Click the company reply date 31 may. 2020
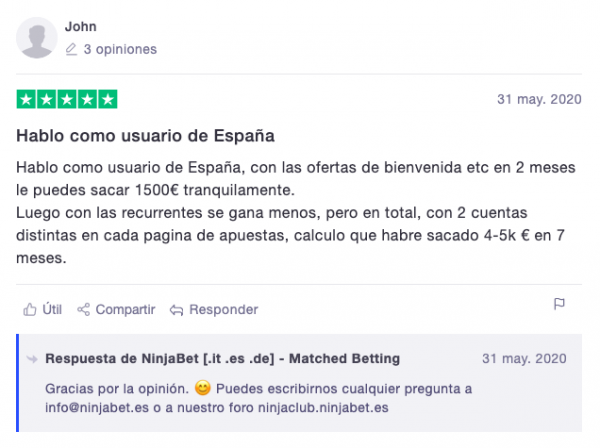The height and width of the screenshot is (448, 600). point(524,358)
